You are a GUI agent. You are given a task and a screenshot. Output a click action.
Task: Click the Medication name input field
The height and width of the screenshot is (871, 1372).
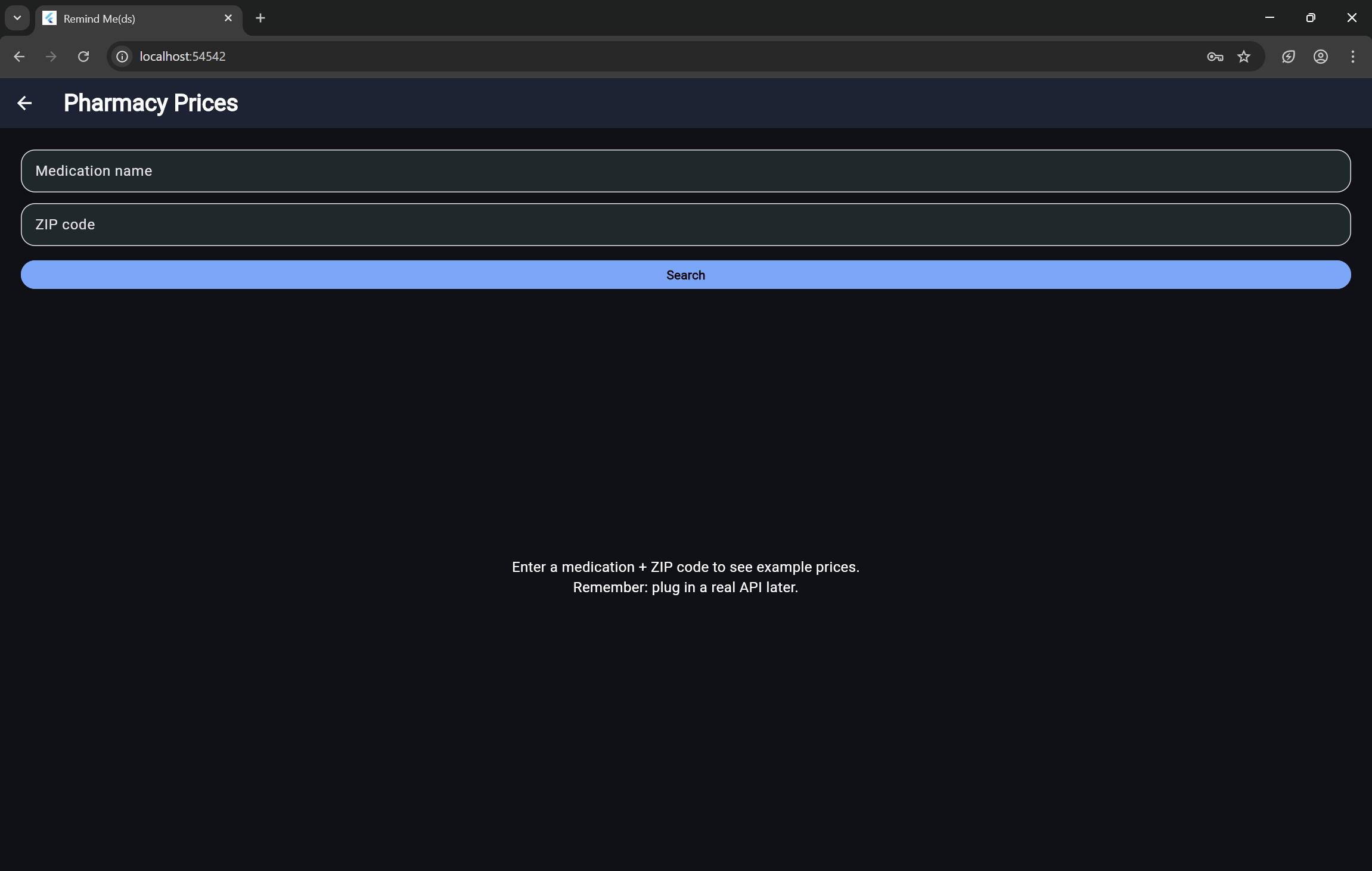(685, 171)
